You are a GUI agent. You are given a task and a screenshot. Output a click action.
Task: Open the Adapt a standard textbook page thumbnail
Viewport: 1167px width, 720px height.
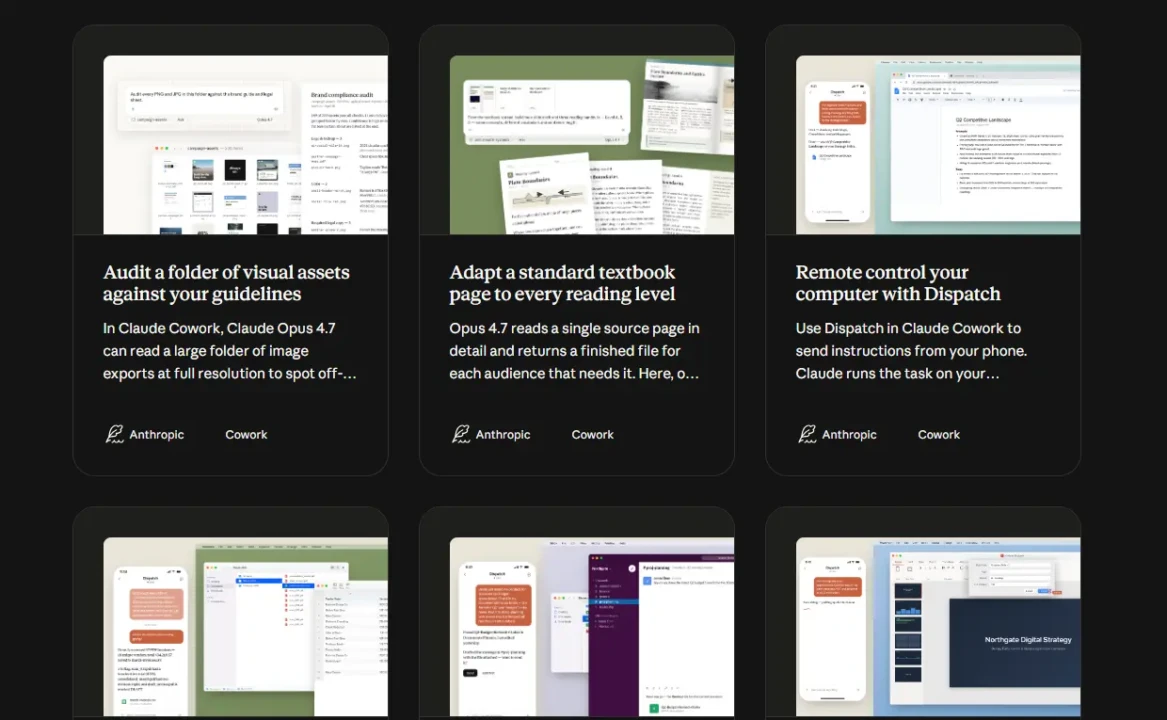[592, 144]
